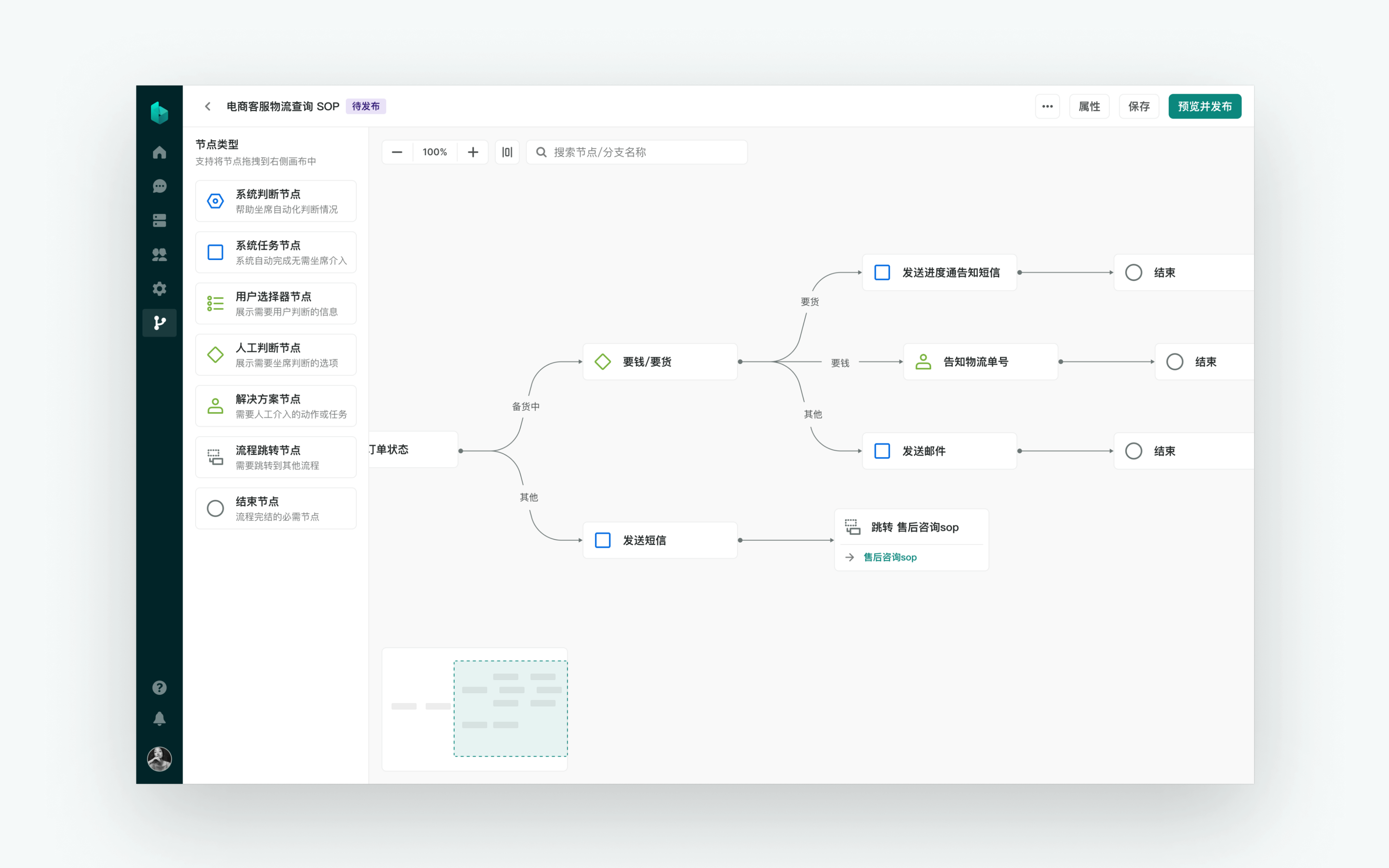The image size is (1389, 868).
Task: Click the 属性 properties button
Action: click(1089, 106)
